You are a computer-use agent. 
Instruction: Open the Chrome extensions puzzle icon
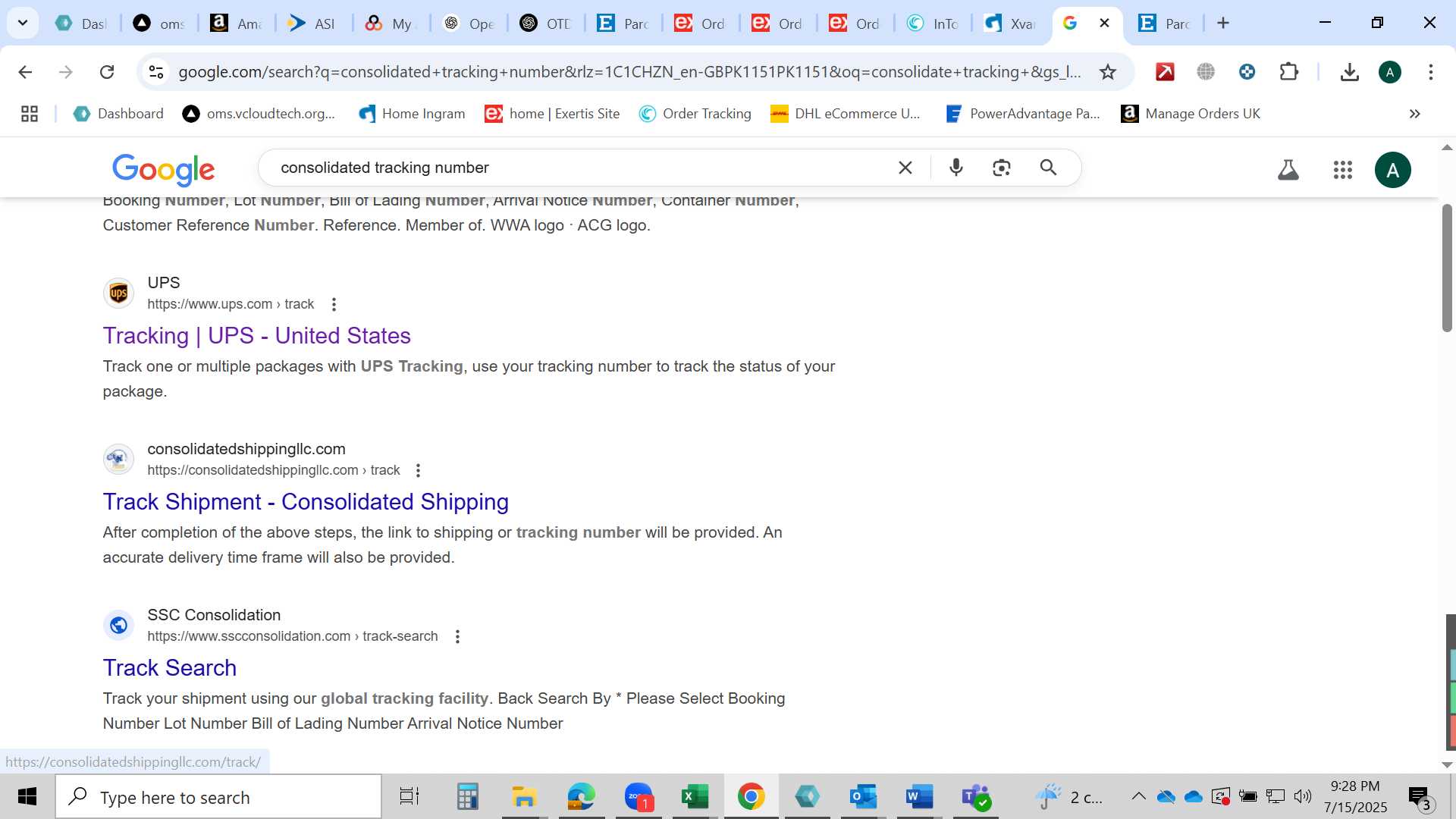click(1288, 72)
